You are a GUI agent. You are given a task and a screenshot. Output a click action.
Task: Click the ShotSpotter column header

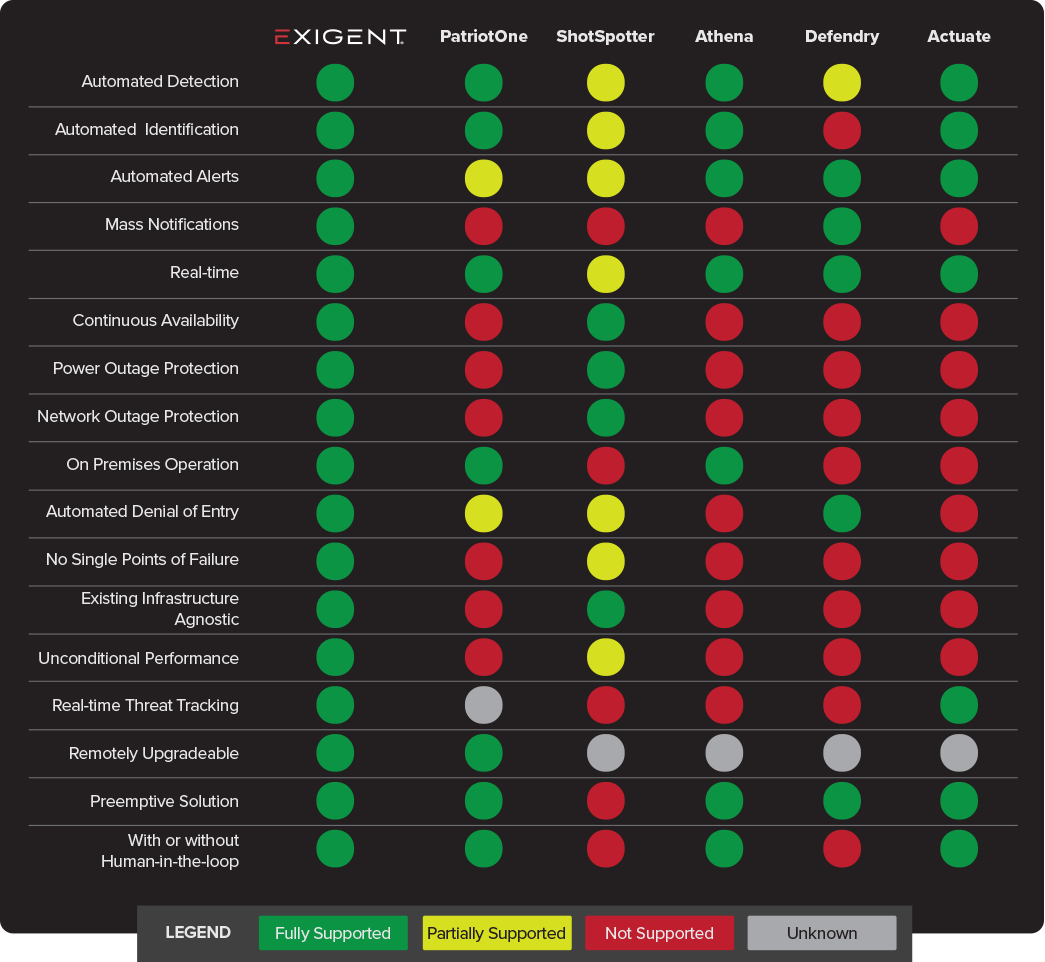(x=605, y=37)
